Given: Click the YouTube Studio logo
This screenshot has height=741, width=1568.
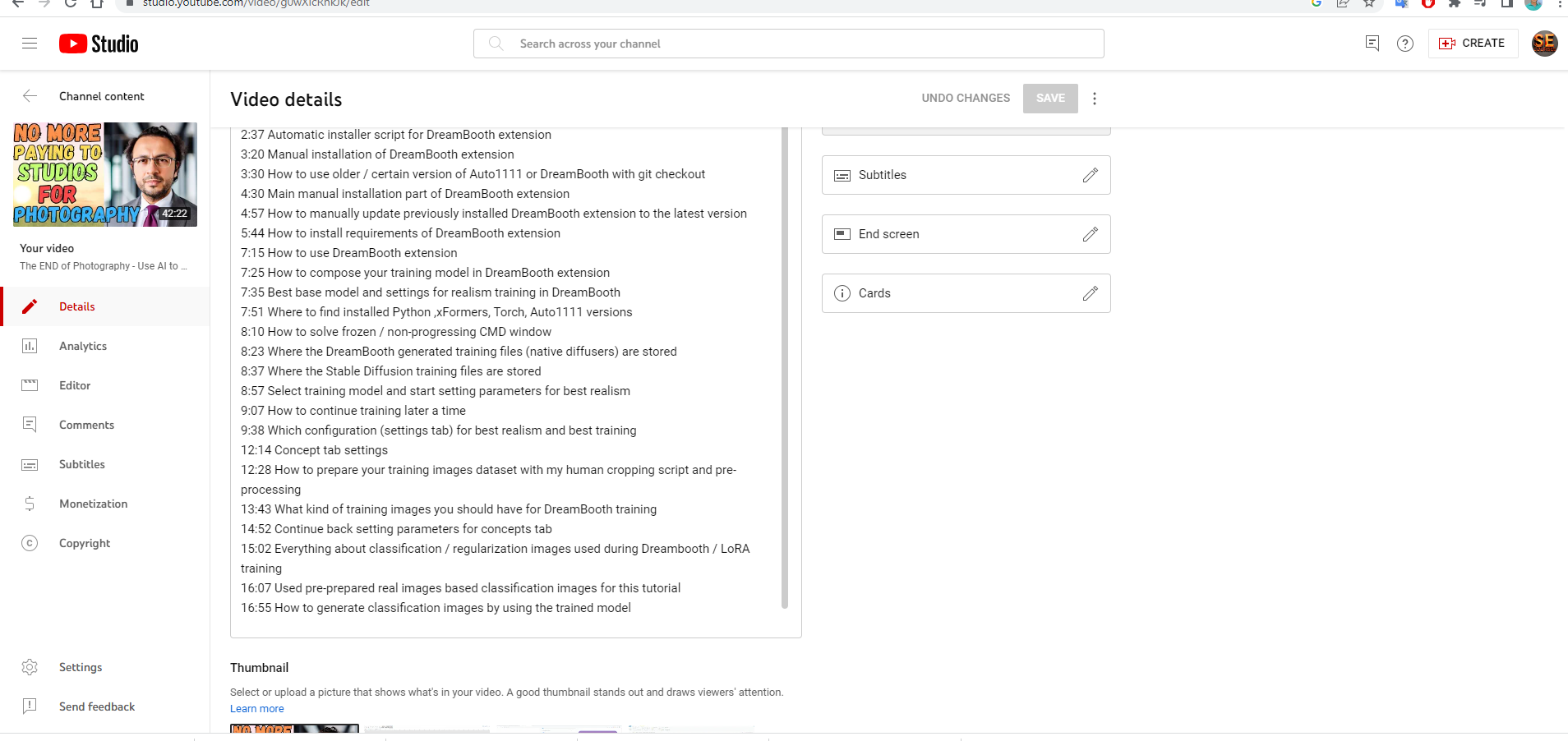Looking at the screenshot, I should coord(99,44).
